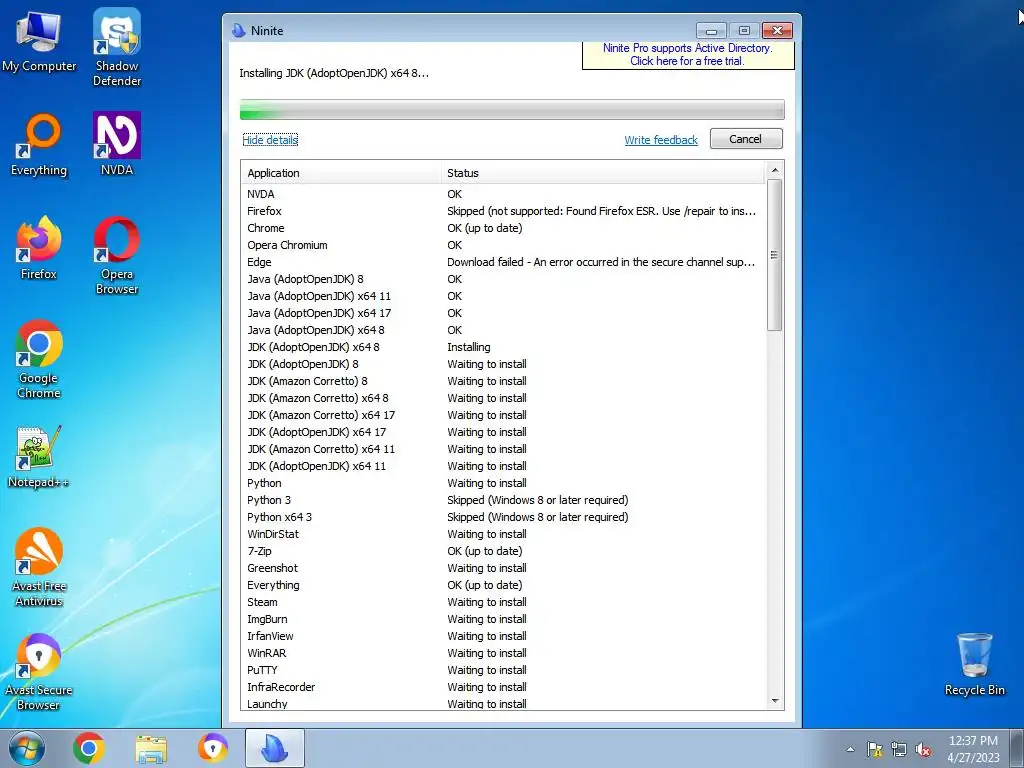Open the Windows Start menu orb

click(27, 748)
